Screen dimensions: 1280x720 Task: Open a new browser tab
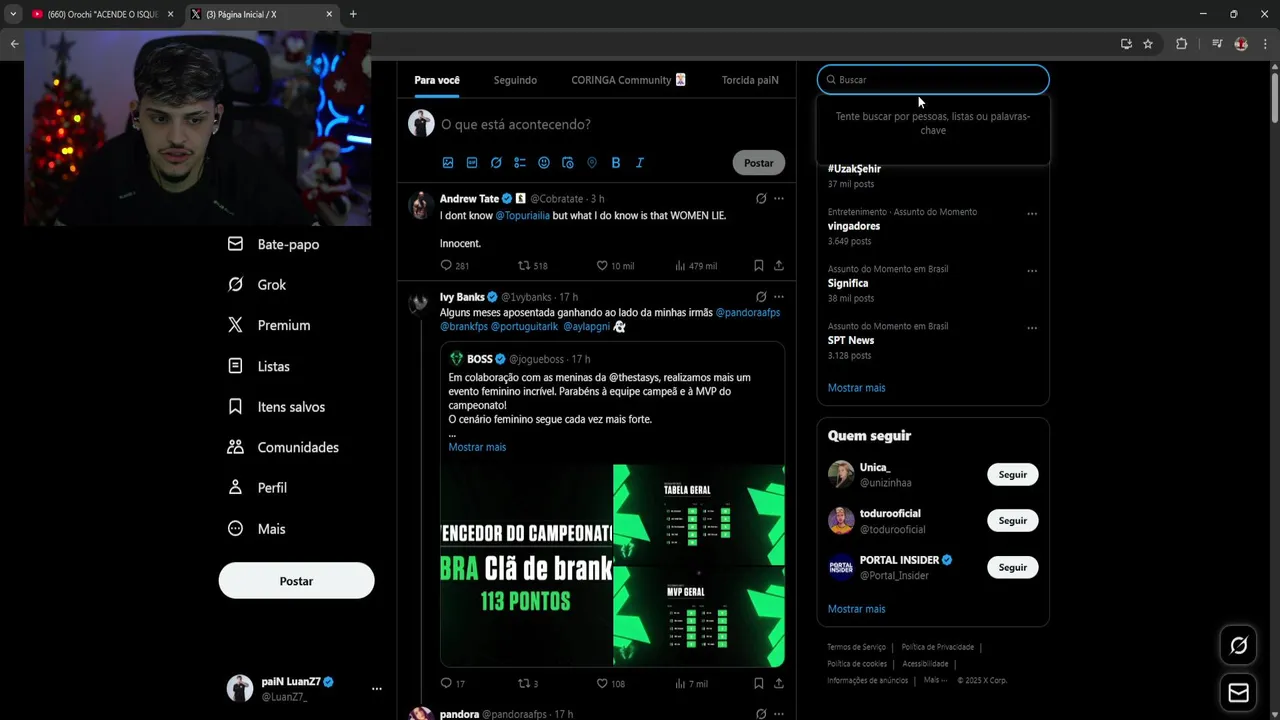click(352, 14)
